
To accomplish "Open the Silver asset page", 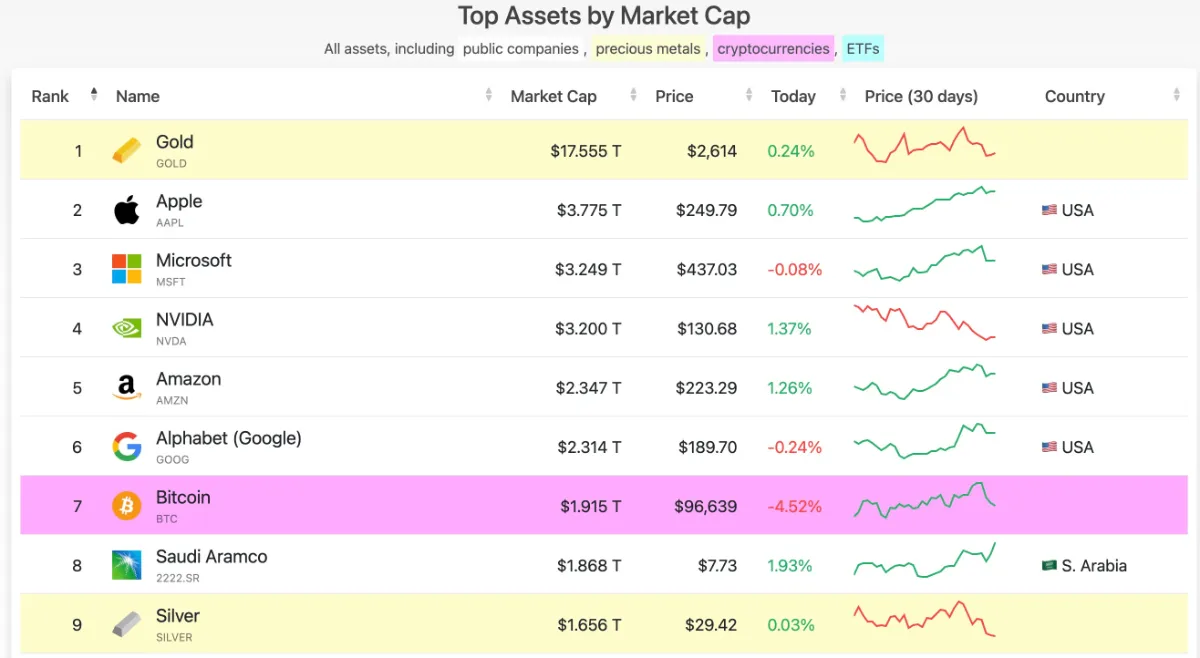I will [178, 615].
